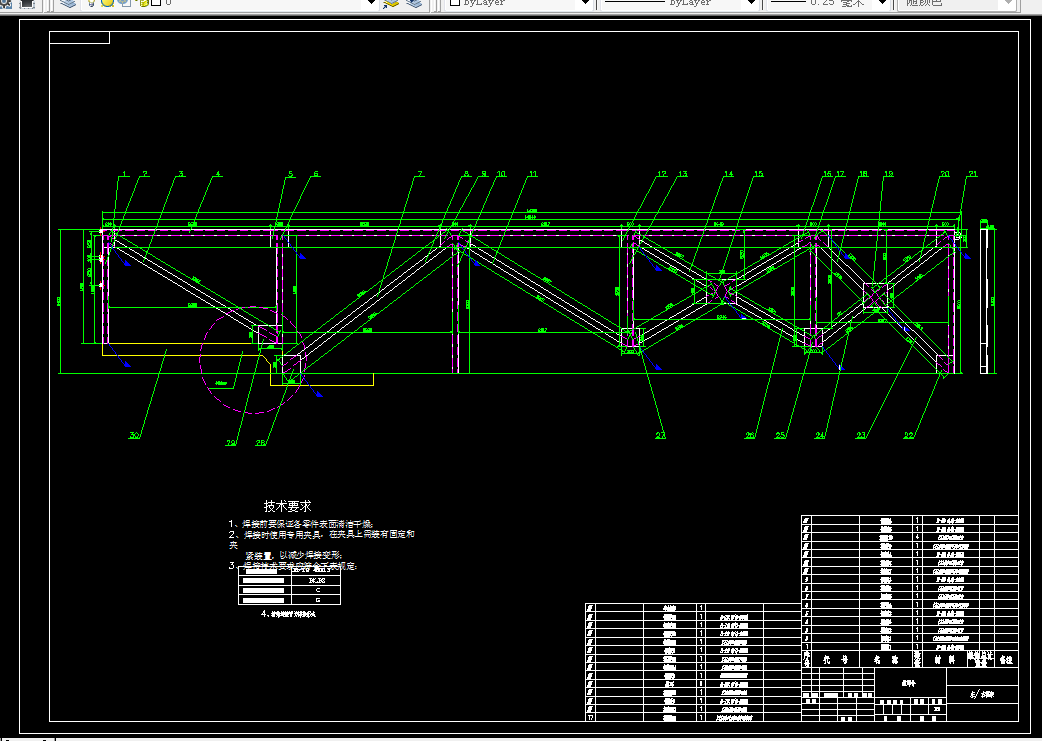Open the 0.25 lineweight dropdown arrow
1042x741 pixels.
[883, 3]
